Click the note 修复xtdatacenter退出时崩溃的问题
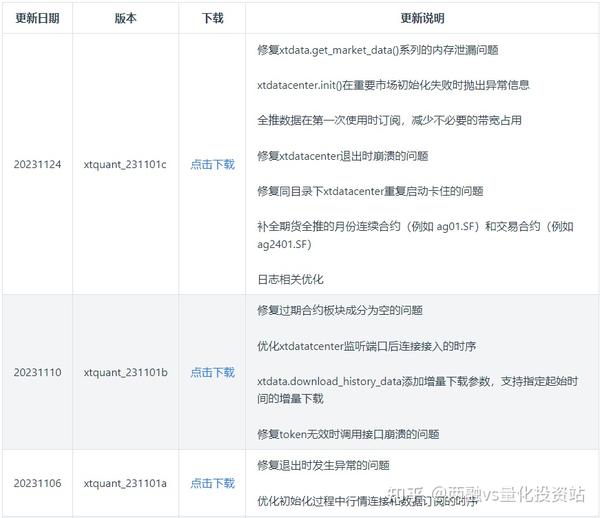 [342, 156]
